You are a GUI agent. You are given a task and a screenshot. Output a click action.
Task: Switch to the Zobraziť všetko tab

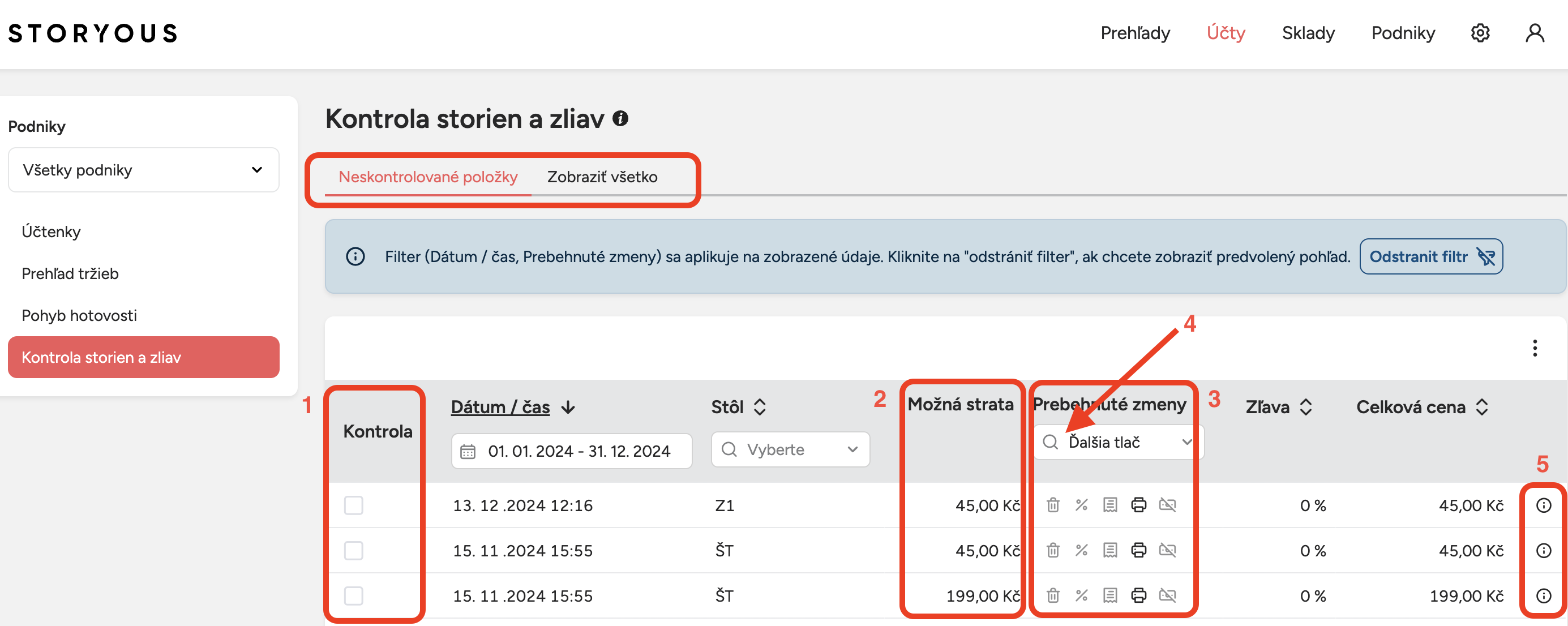point(601,177)
